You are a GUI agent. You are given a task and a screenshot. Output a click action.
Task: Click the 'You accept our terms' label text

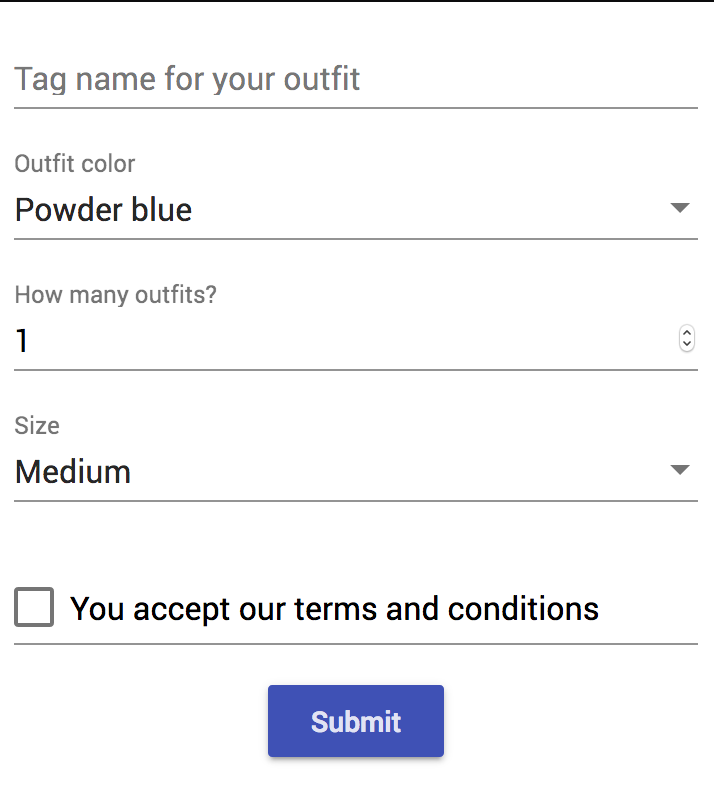334,609
